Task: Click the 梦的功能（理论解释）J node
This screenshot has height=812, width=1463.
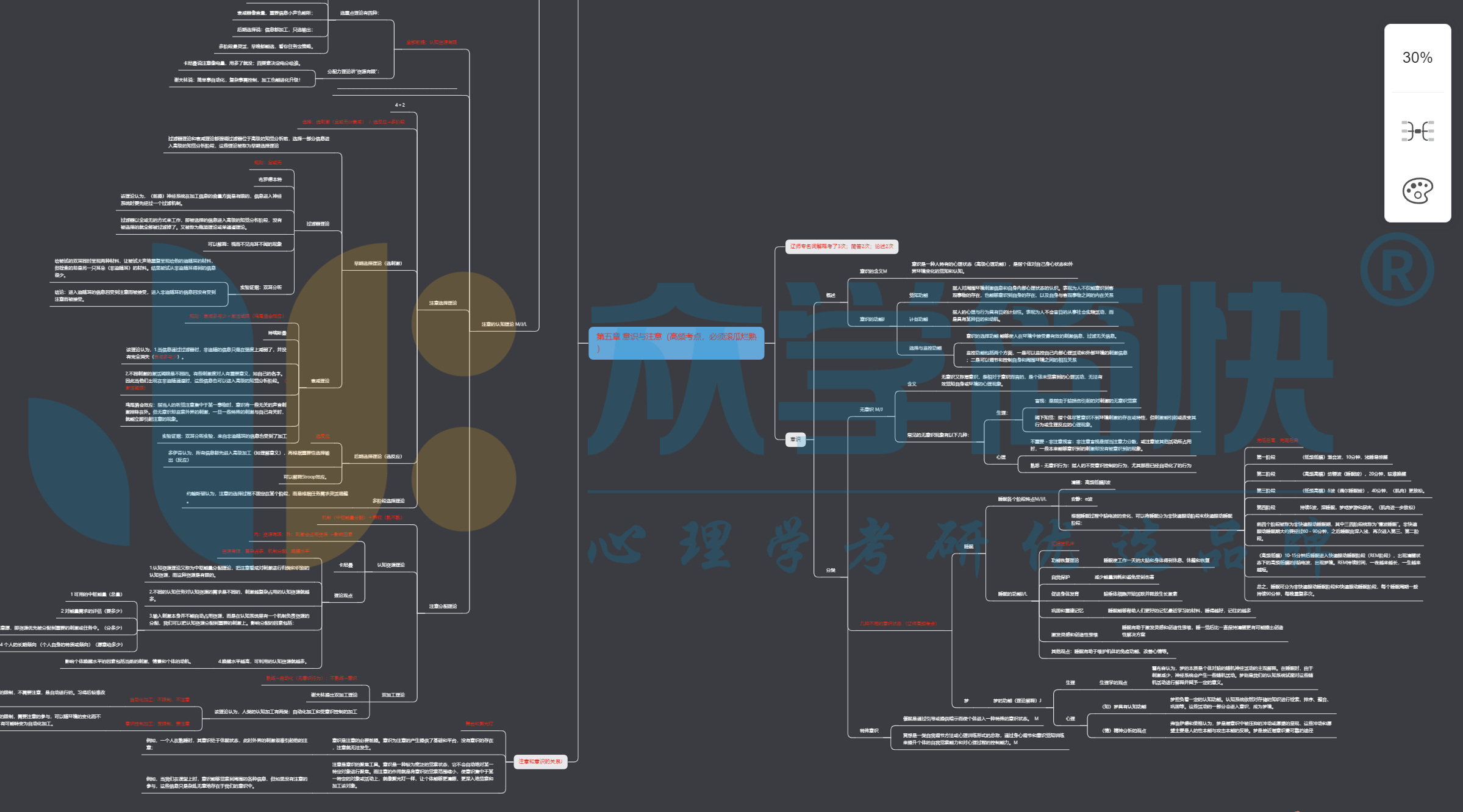Action: (x=1017, y=700)
